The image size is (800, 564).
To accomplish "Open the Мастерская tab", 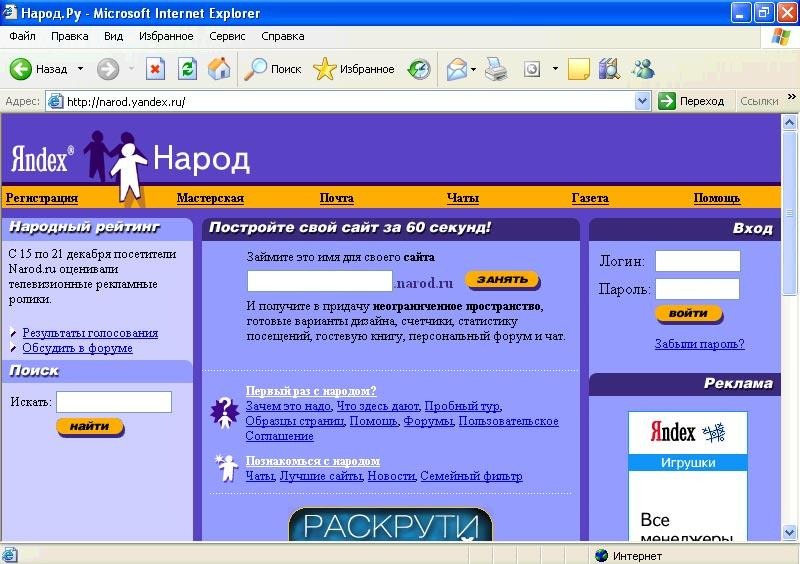I will pyautogui.click(x=210, y=198).
